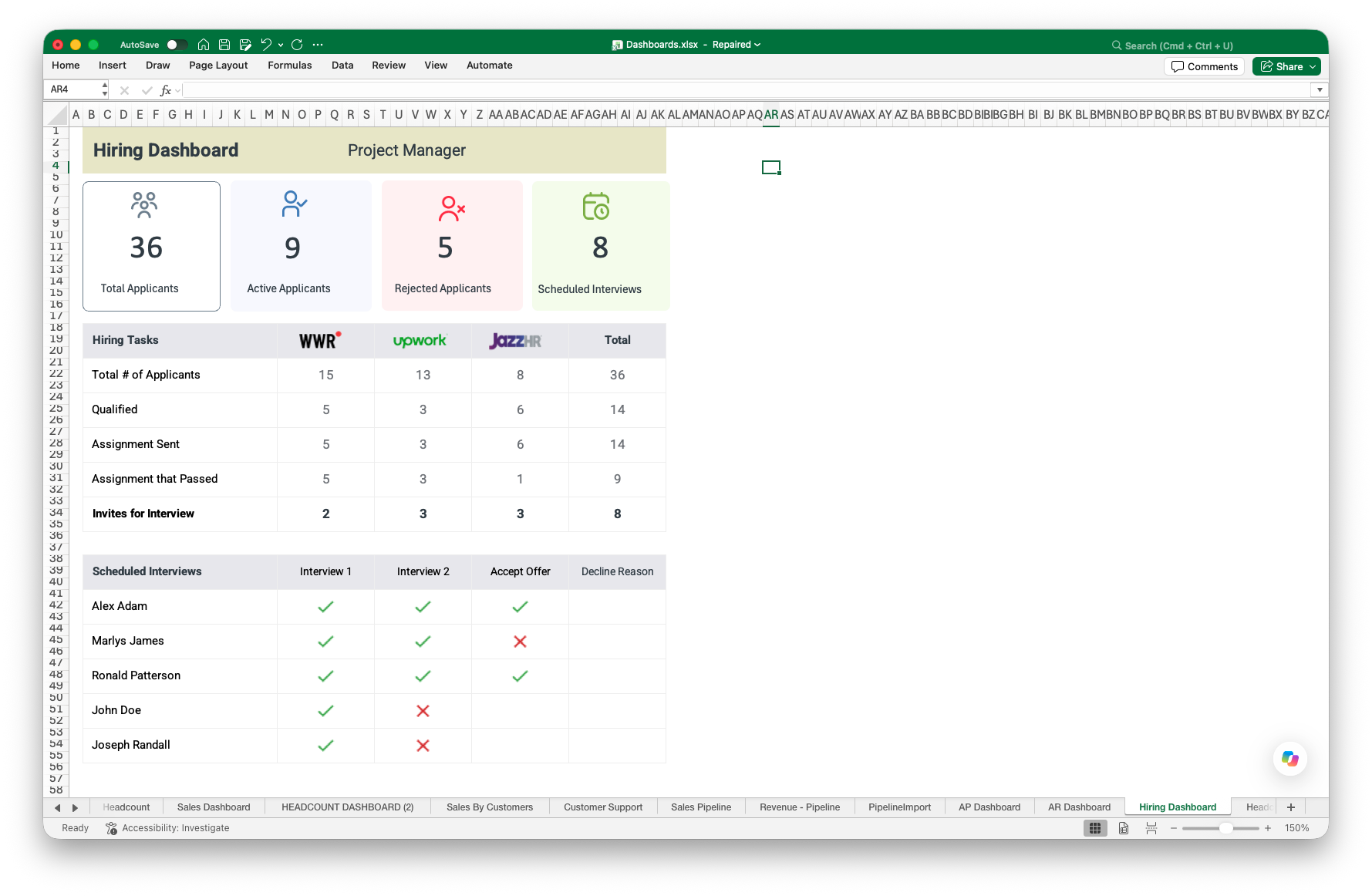Click the 150% zoom level button
The image size is (1372, 896).
click(x=1296, y=828)
